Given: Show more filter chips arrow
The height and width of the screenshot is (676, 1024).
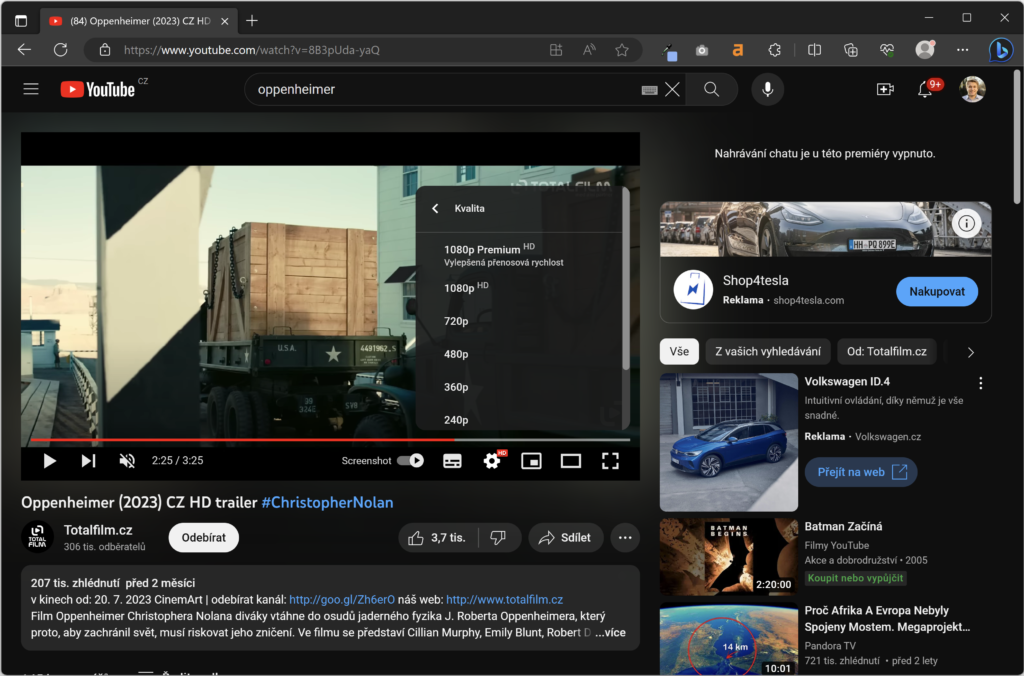Looking at the screenshot, I should tap(970, 352).
